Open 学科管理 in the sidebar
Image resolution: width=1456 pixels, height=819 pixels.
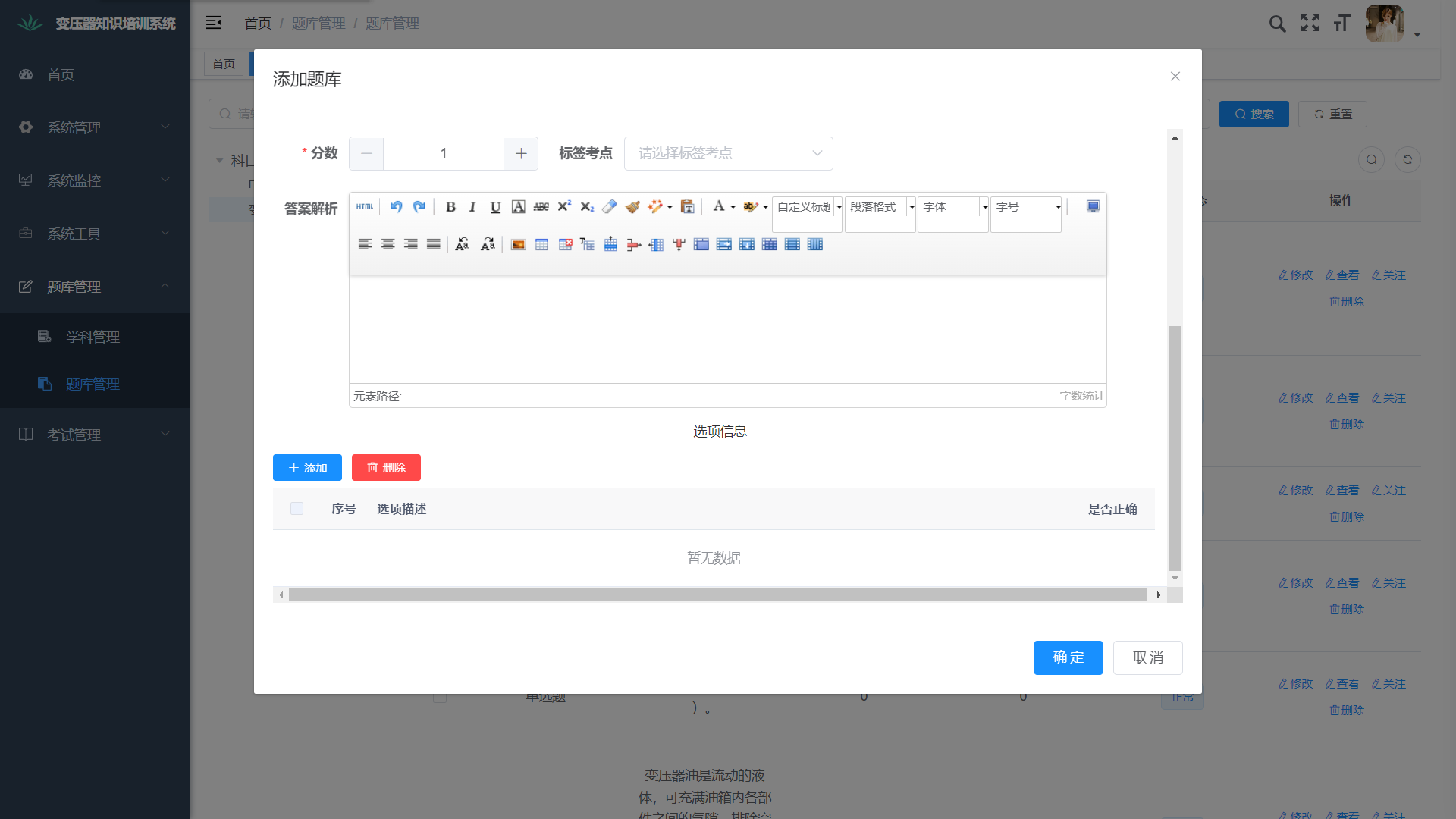pos(93,337)
